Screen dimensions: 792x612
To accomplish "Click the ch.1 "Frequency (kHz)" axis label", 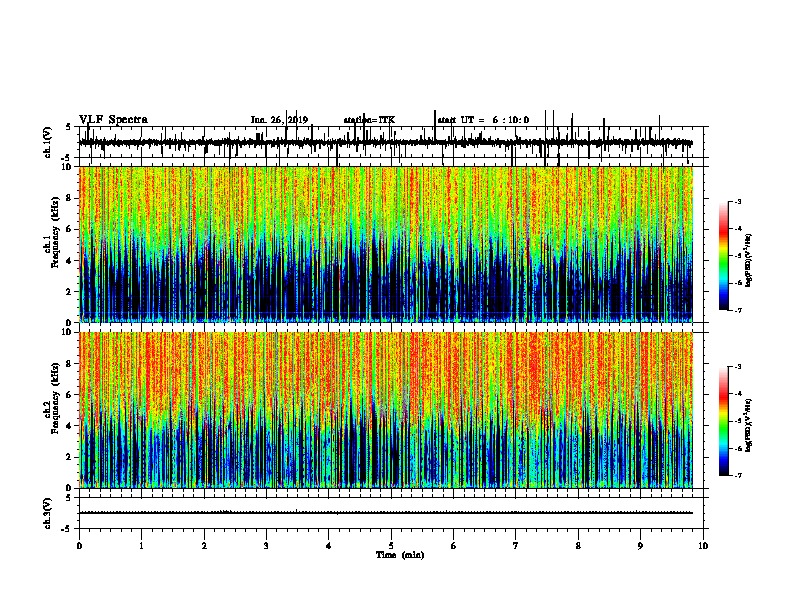I will tap(55, 233).
